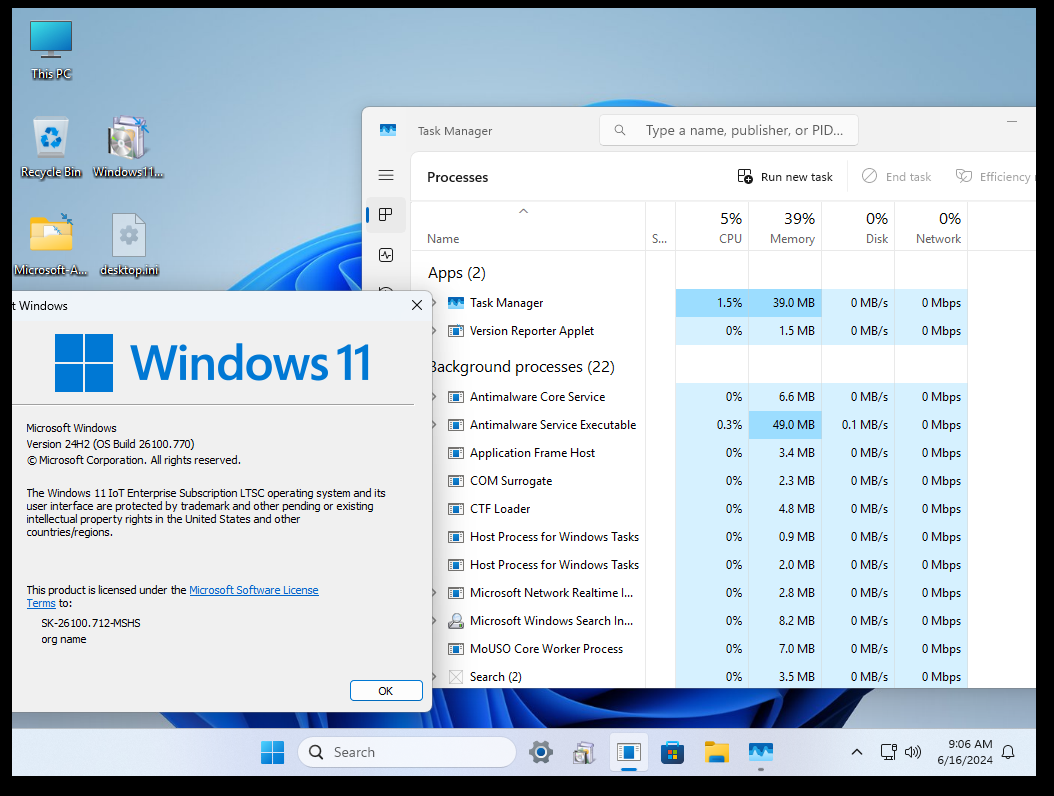The image size is (1054, 796).
Task: Open the clock showing 9:06 AM
Action: (965, 752)
